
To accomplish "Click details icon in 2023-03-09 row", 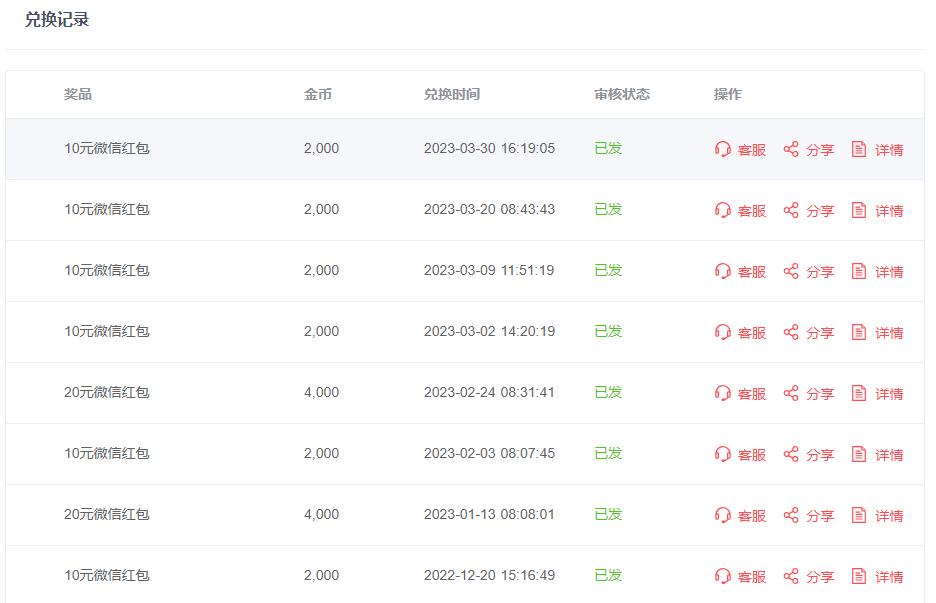I will coord(858,270).
